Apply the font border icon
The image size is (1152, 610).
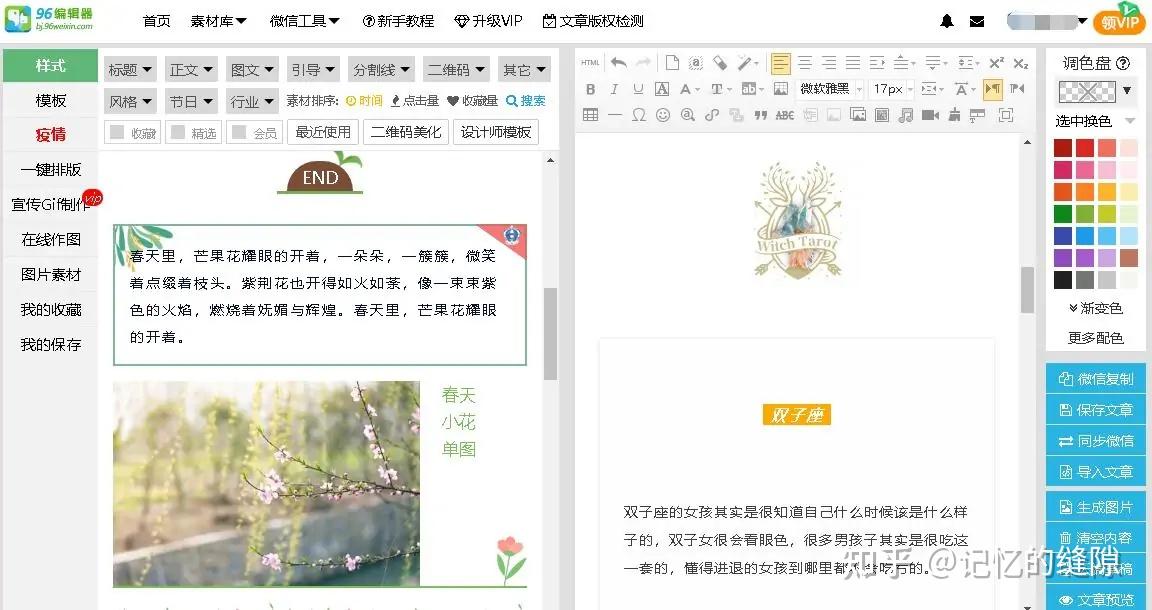coord(662,89)
